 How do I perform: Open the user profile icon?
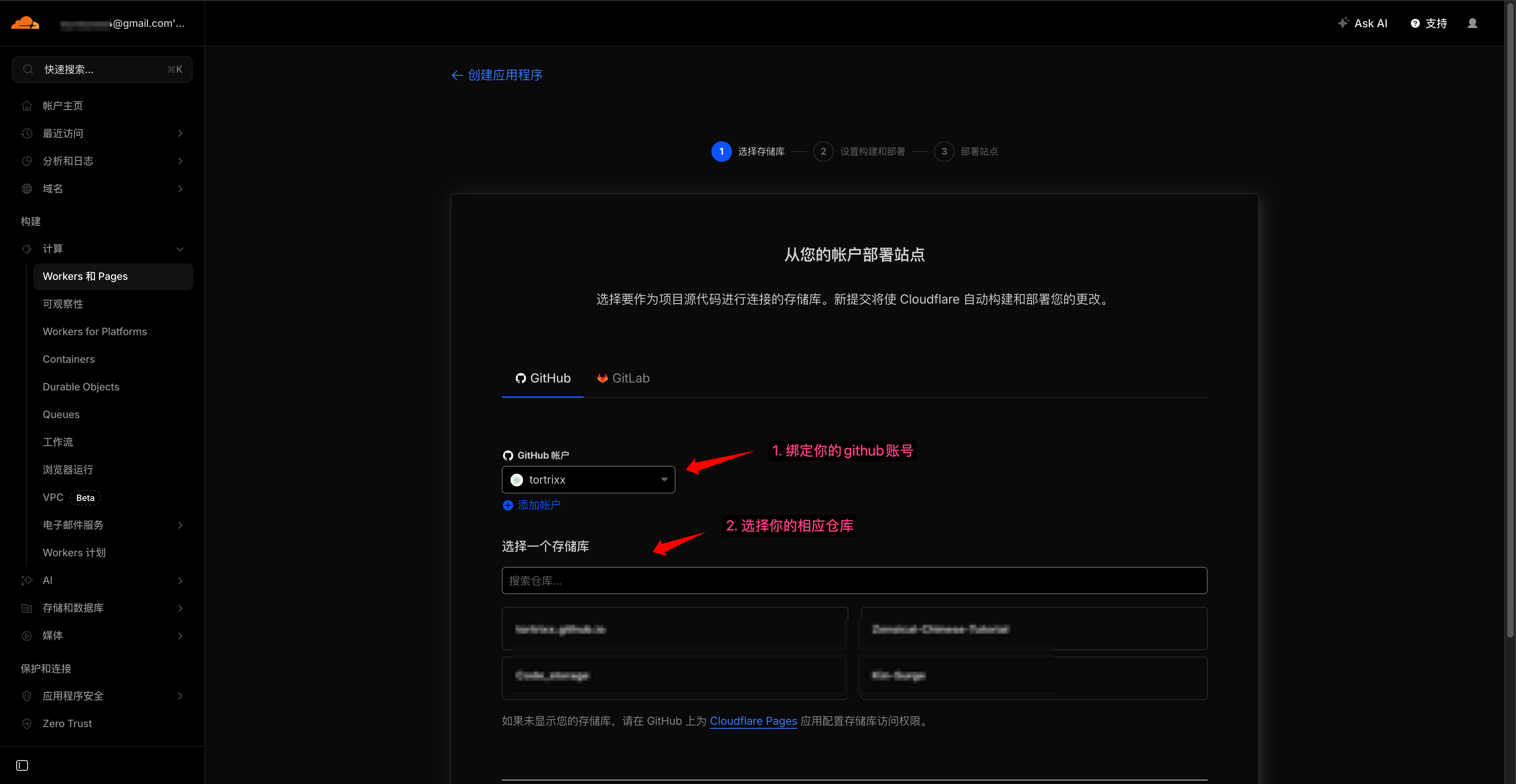click(x=1472, y=24)
